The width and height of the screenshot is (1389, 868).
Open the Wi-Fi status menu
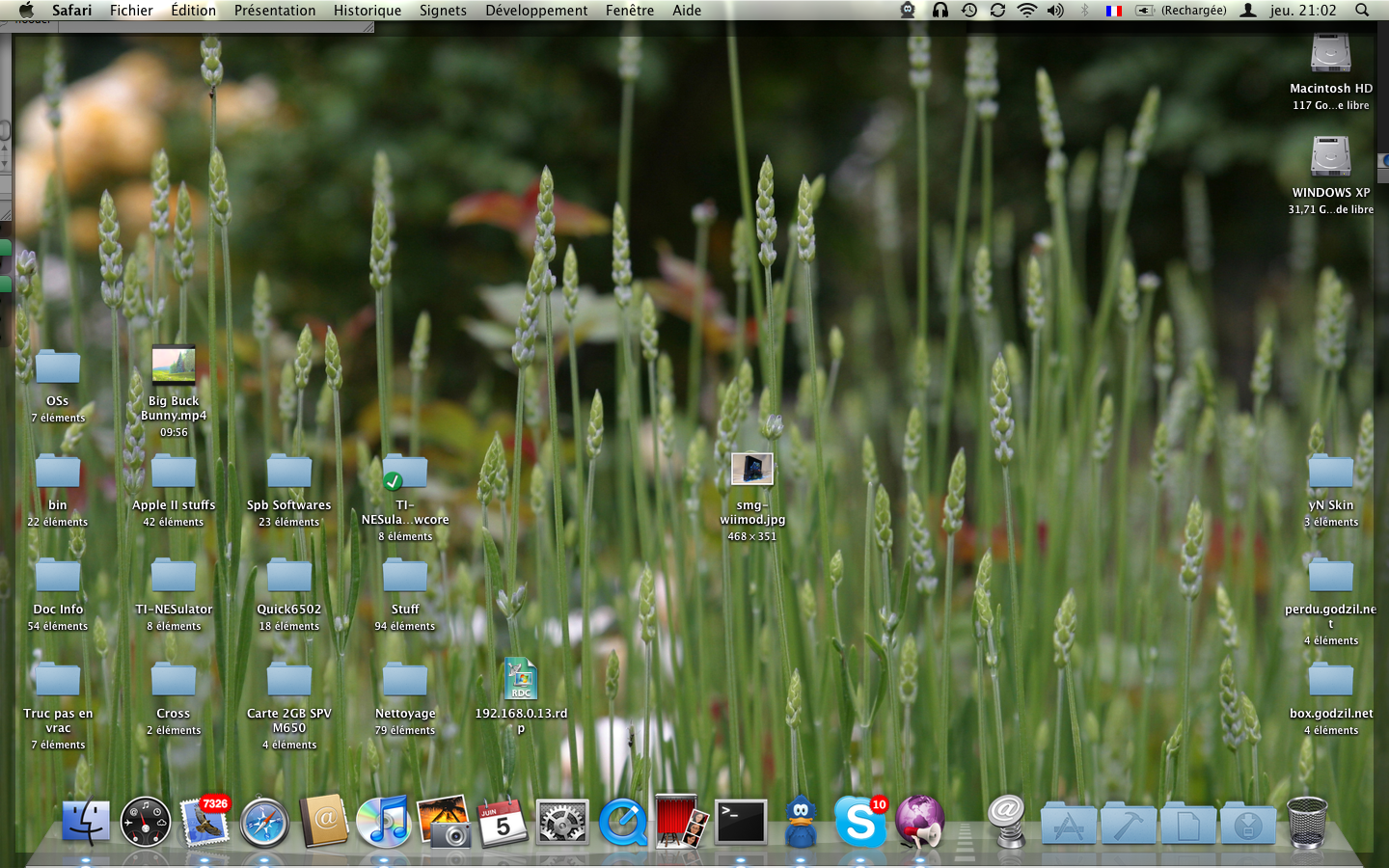point(1027,11)
